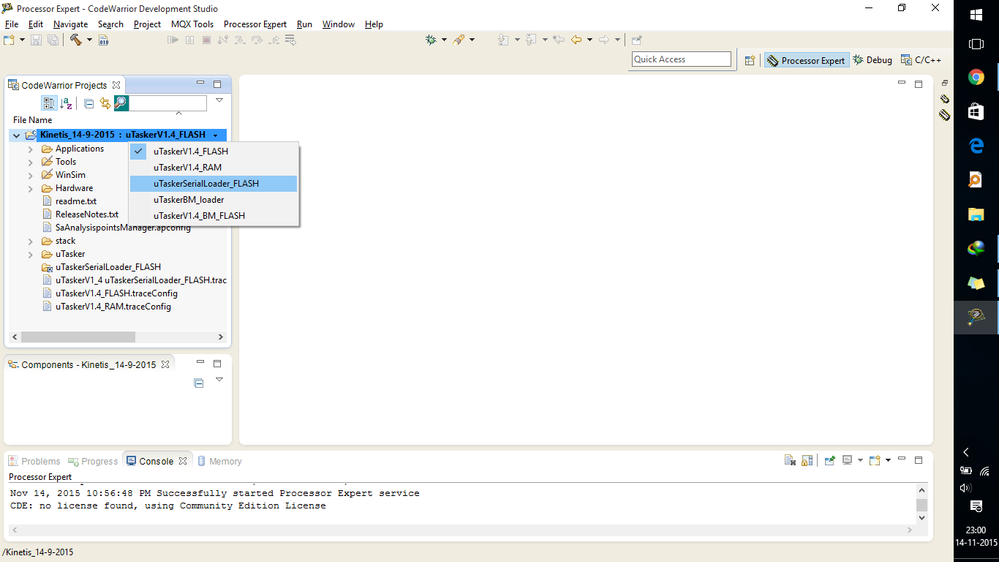
Task: Click the Projects panel filter text field
Action: [x=168, y=103]
